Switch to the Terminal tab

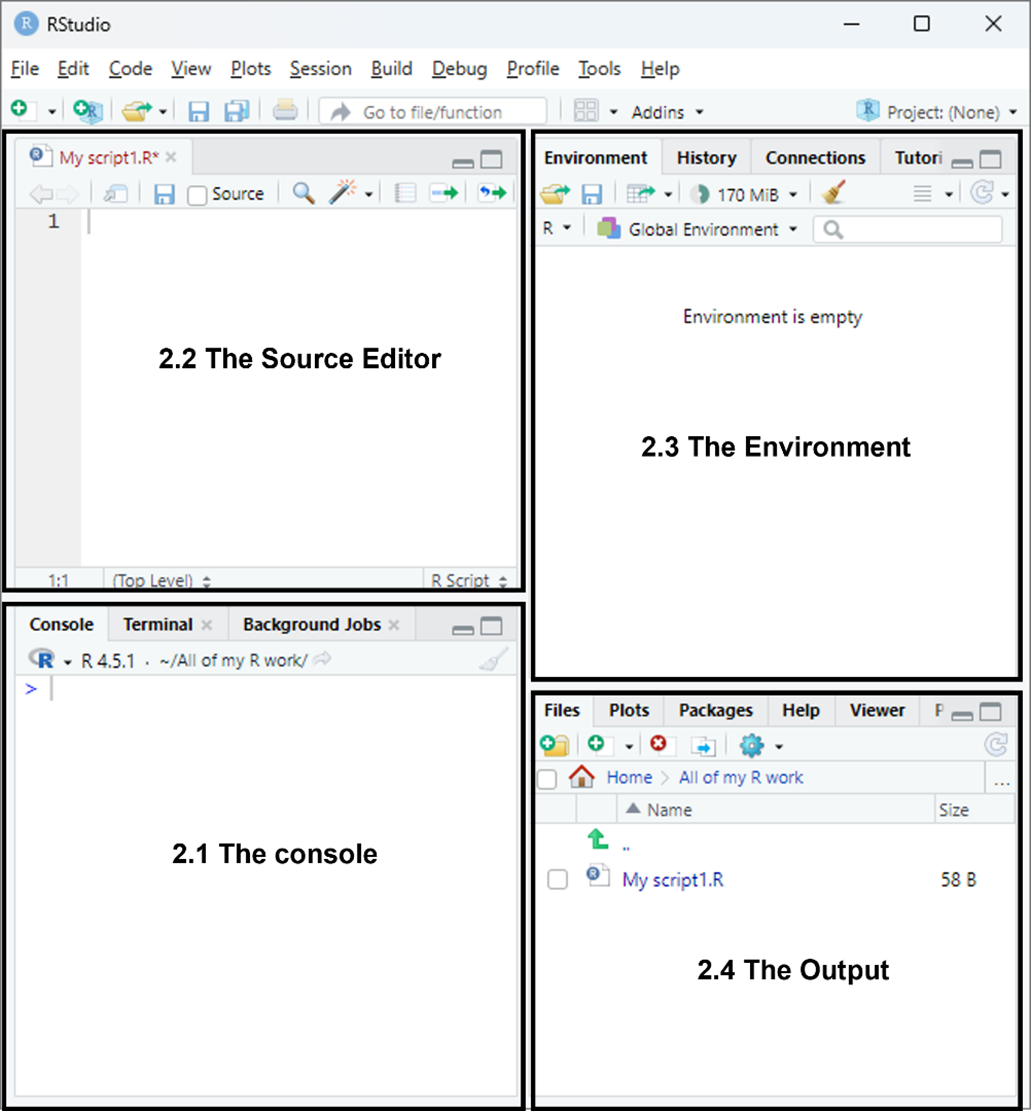[x=157, y=624]
